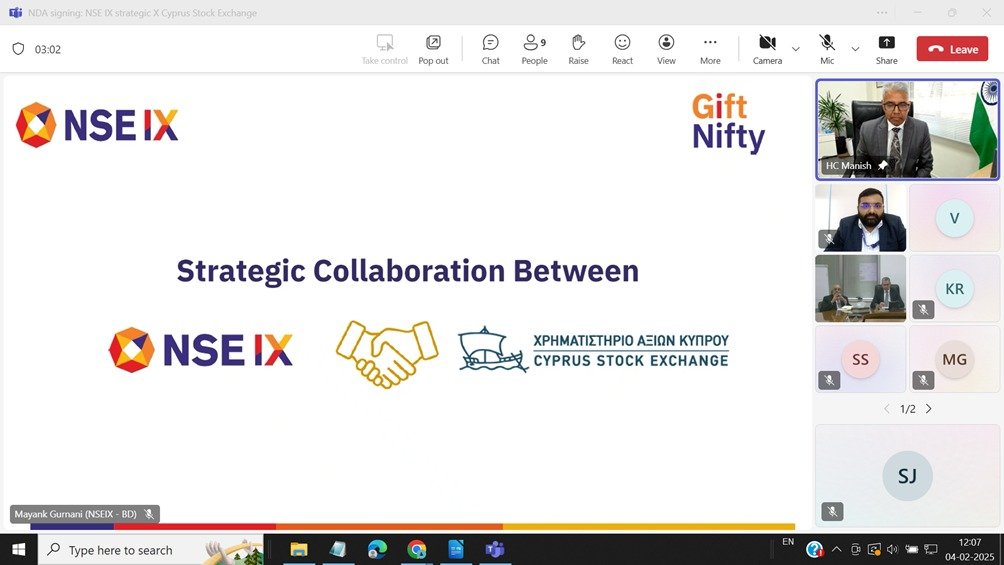Open the blue document app on taskbar
Image resolution: width=1004 pixels, height=565 pixels.
[456, 550]
